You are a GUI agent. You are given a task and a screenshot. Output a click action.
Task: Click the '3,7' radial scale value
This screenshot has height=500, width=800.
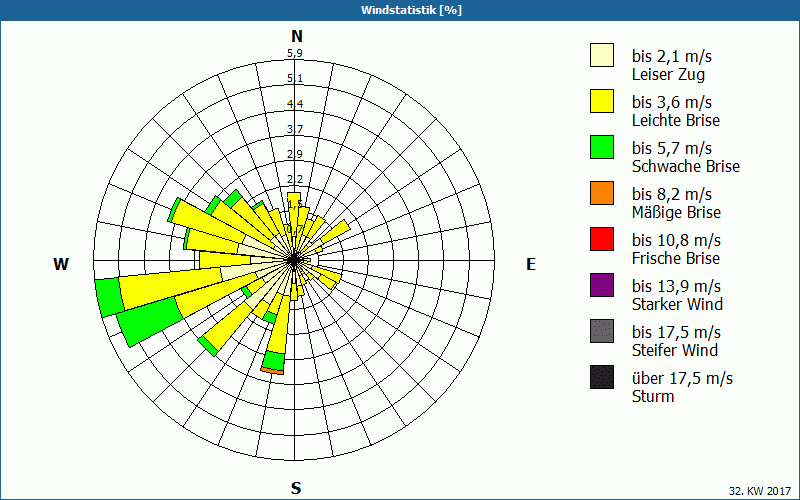click(295, 129)
